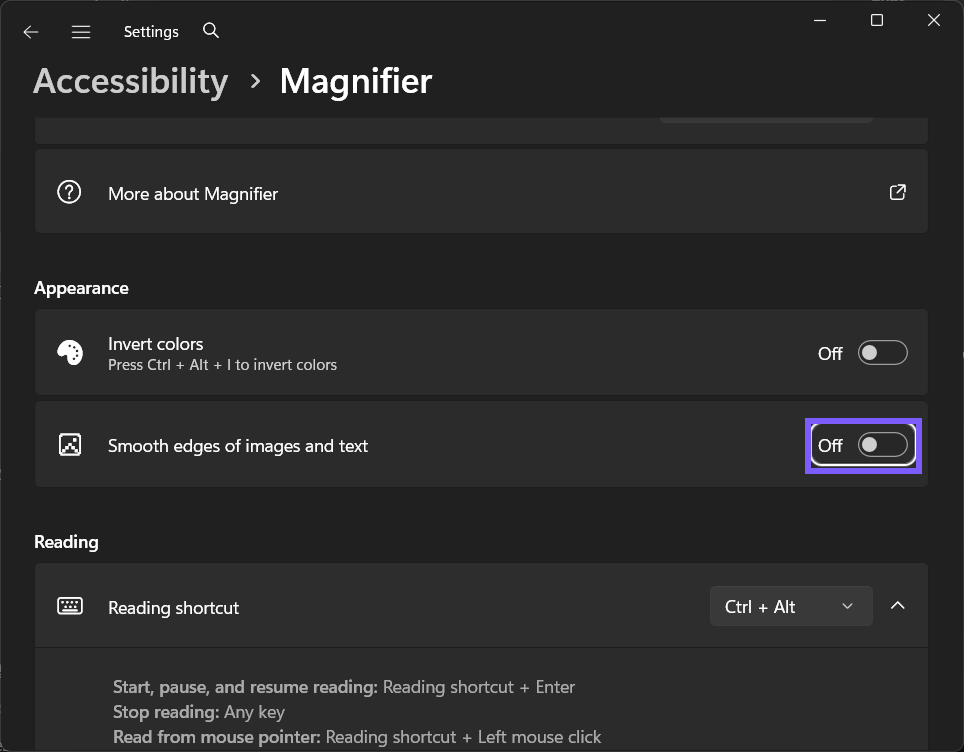Open the Settings search icon

pyautogui.click(x=211, y=31)
